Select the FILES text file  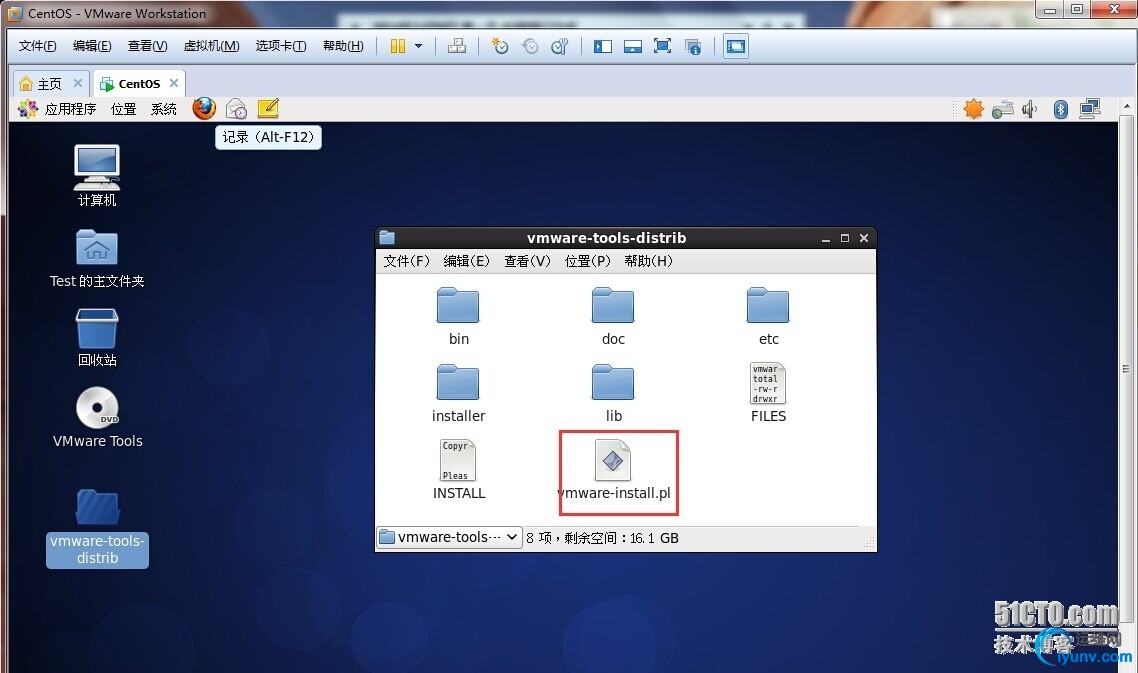768,393
